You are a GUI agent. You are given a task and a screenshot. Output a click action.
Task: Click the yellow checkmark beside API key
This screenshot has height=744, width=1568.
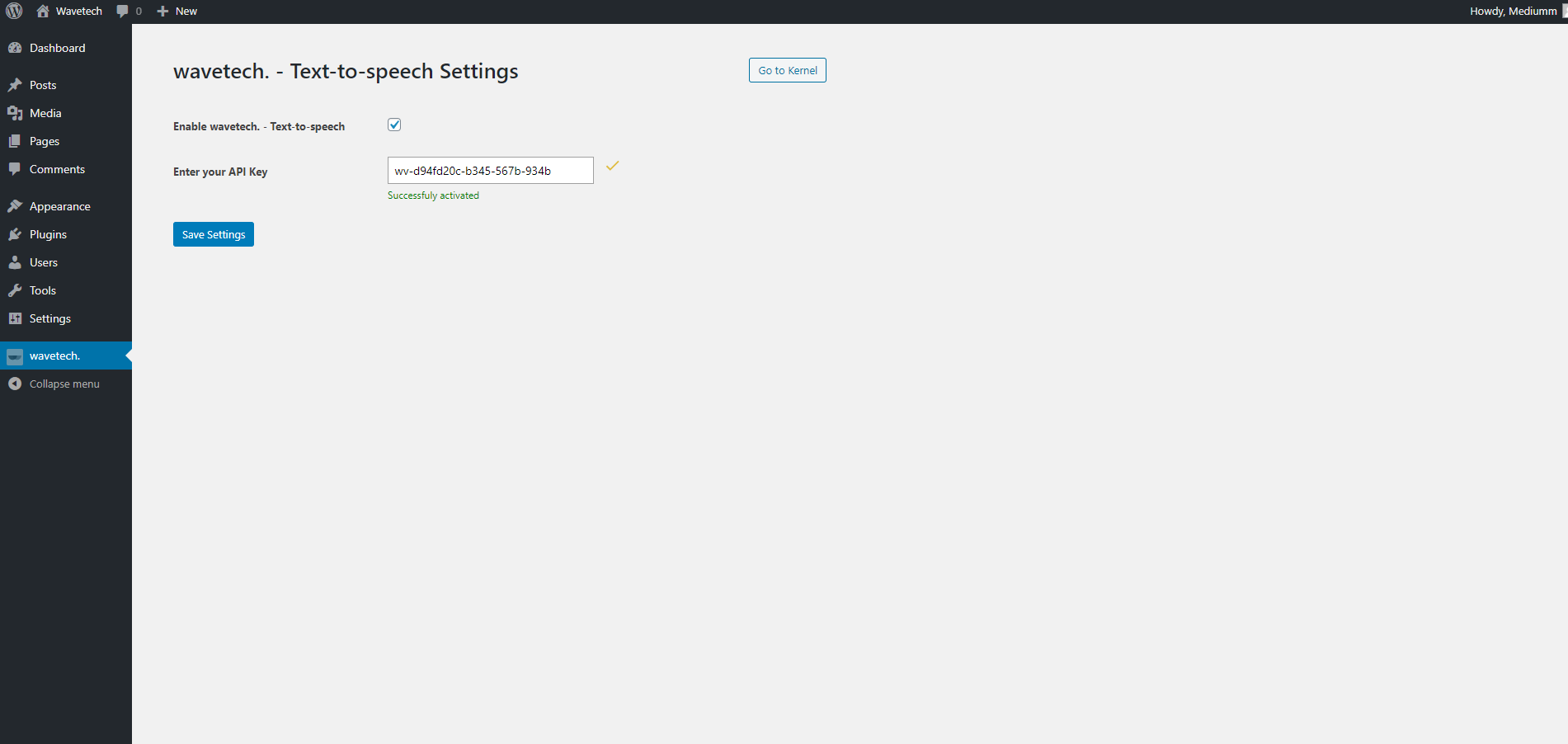(x=612, y=166)
